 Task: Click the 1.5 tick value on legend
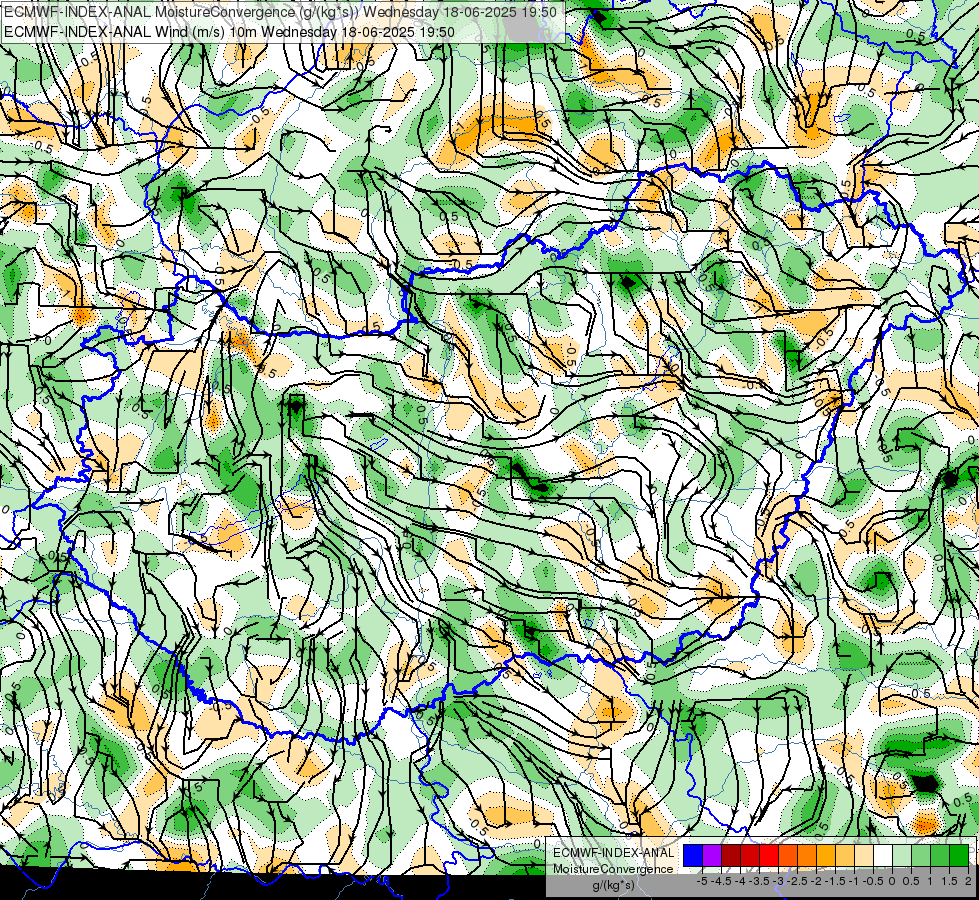[x=950, y=881]
